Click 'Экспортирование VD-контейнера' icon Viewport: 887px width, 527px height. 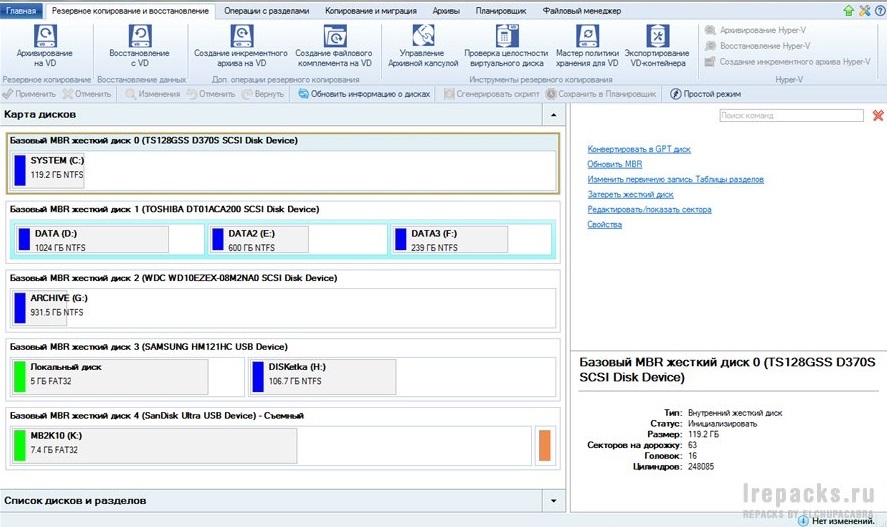[x=655, y=37]
